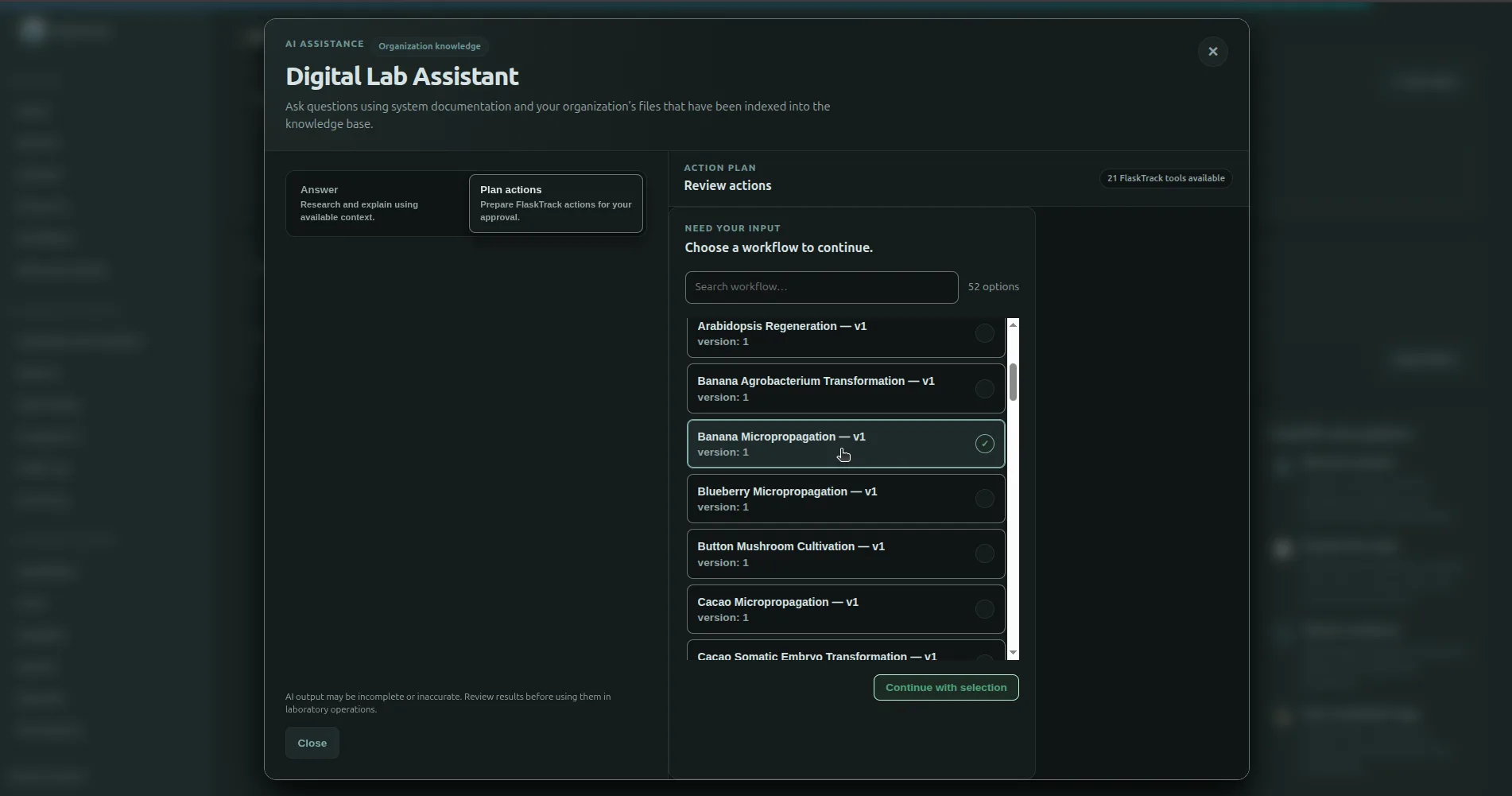The height and width of the screenshot is (796, 1512).
Task: Select the Arabidopsis Regeneration — v1 radio
Action: click(984, 333)
